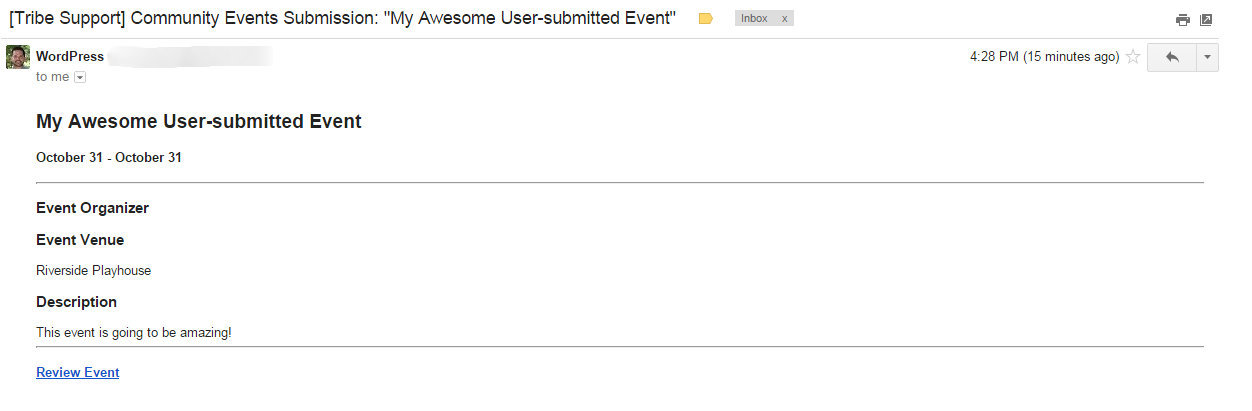Click the "October 31 - October 31" date

(x=108, y=158)
